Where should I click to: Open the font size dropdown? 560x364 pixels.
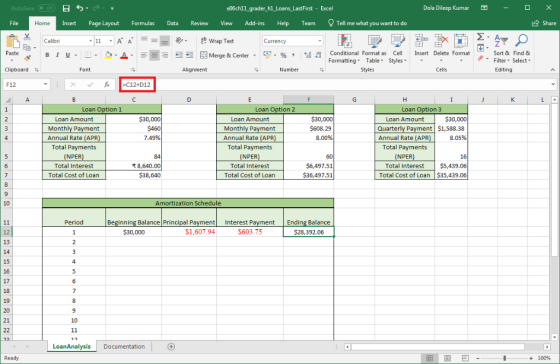click(x=110, y=41)
